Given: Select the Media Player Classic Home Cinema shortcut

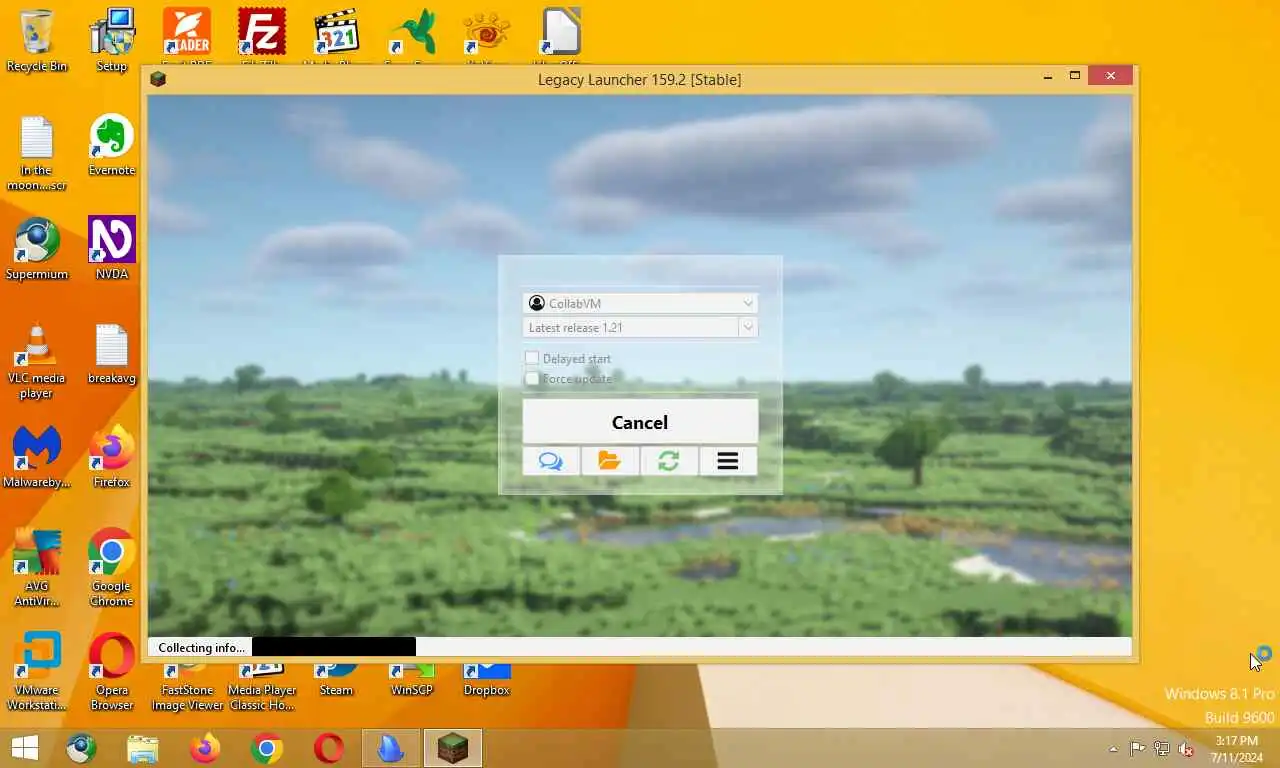Looking at the screenshot, I should coord(261,688).
